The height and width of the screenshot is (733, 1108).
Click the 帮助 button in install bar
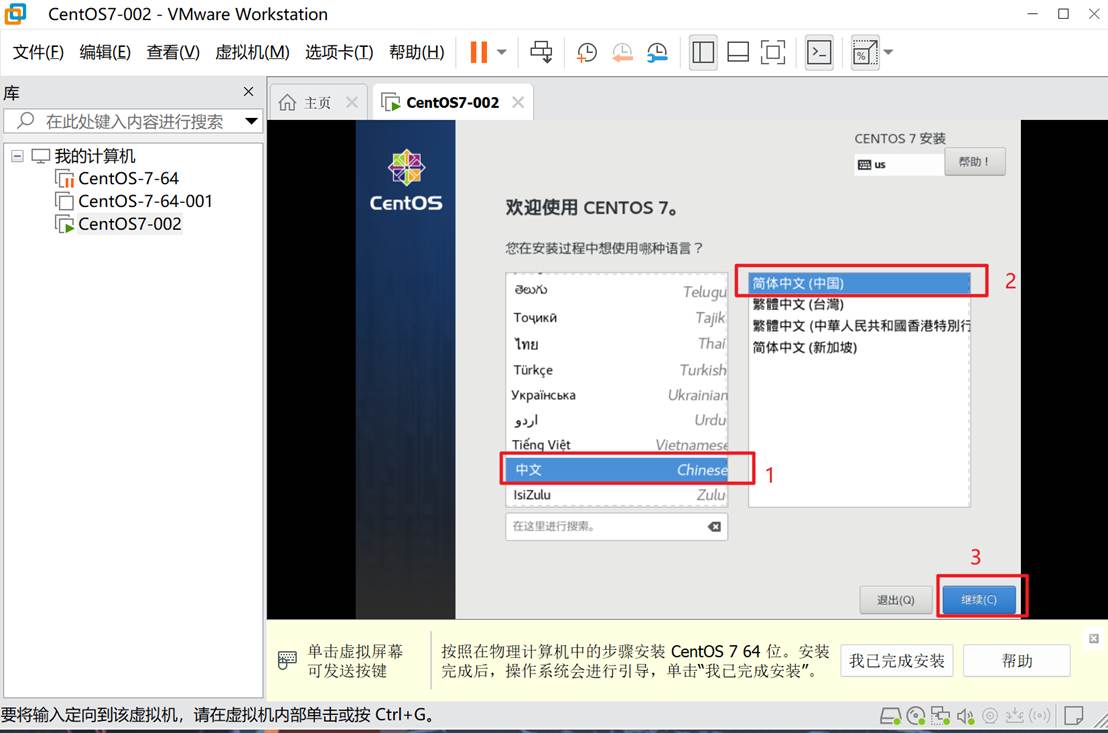click(x=1017, y=661)
